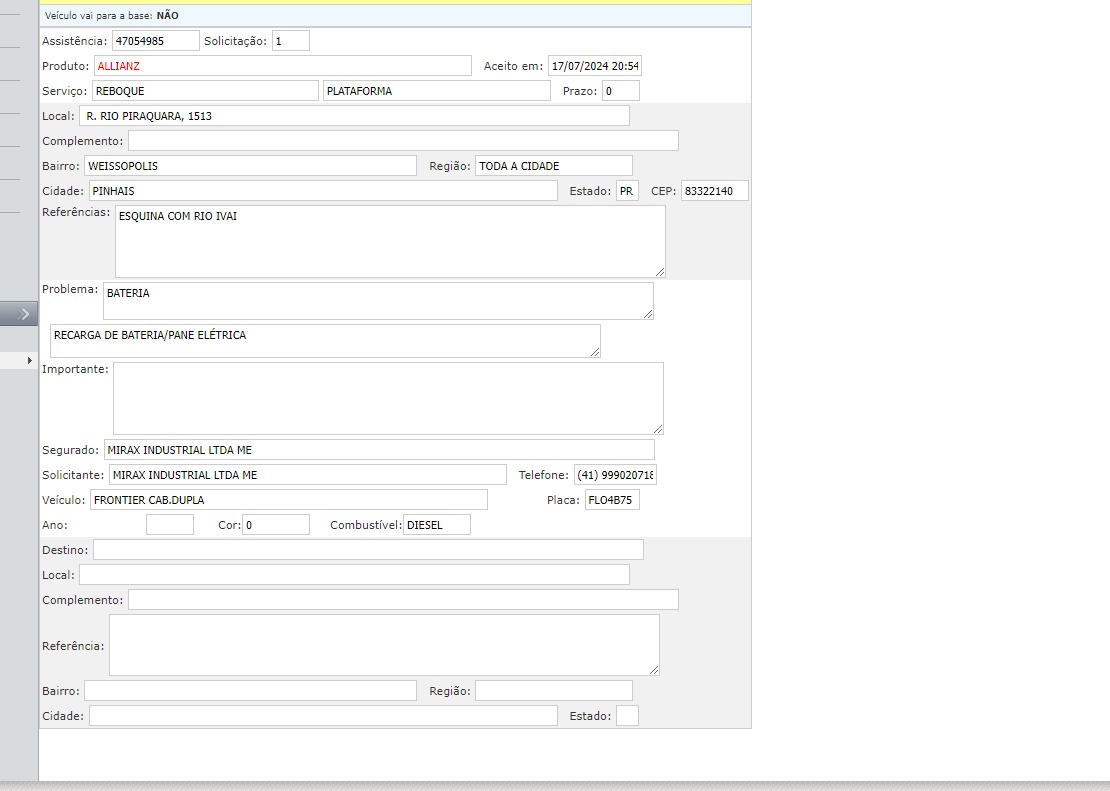Focus the empty Ano field

(x=169, y=525)
